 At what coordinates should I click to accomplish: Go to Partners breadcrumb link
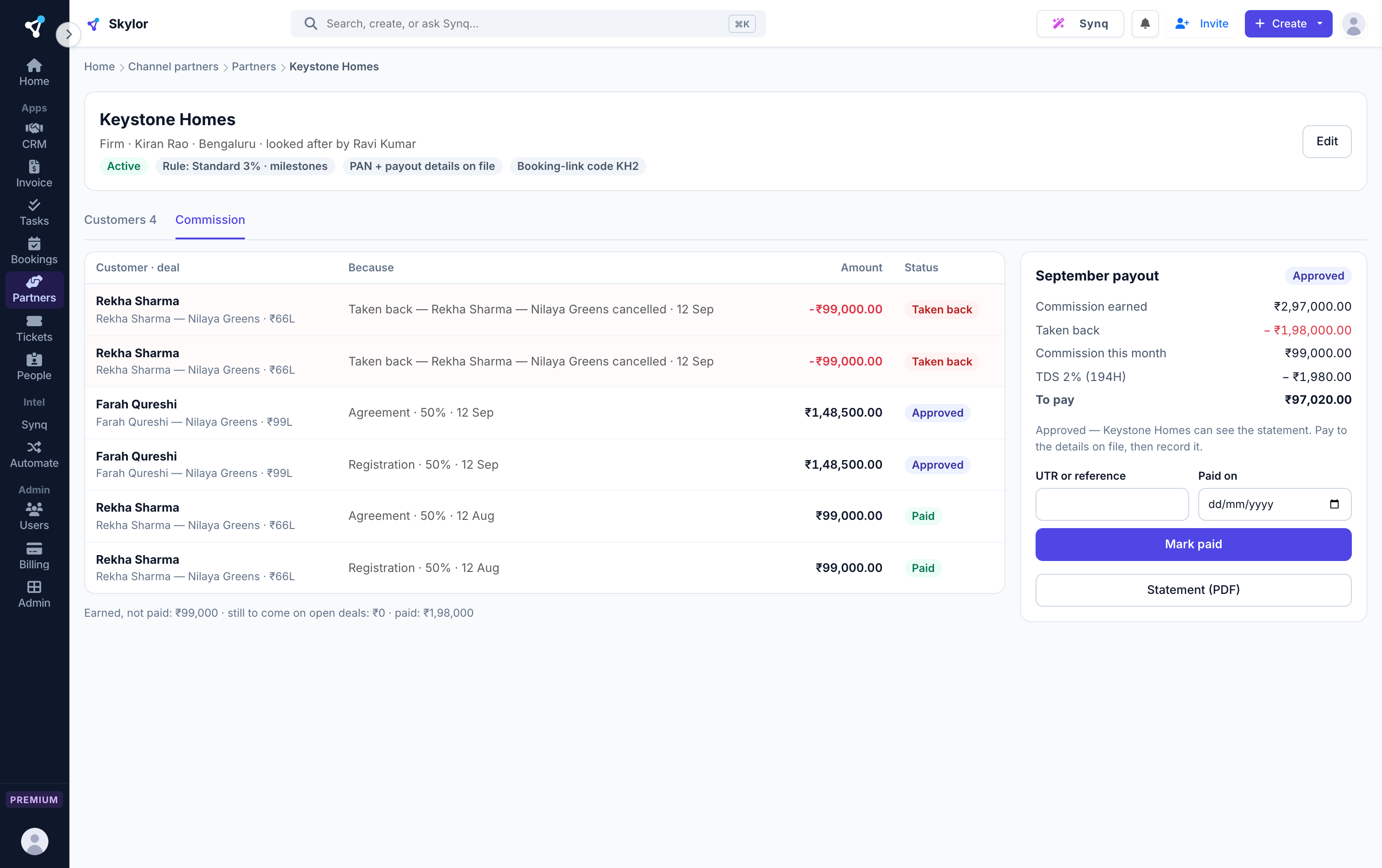[x=254, y=67]
